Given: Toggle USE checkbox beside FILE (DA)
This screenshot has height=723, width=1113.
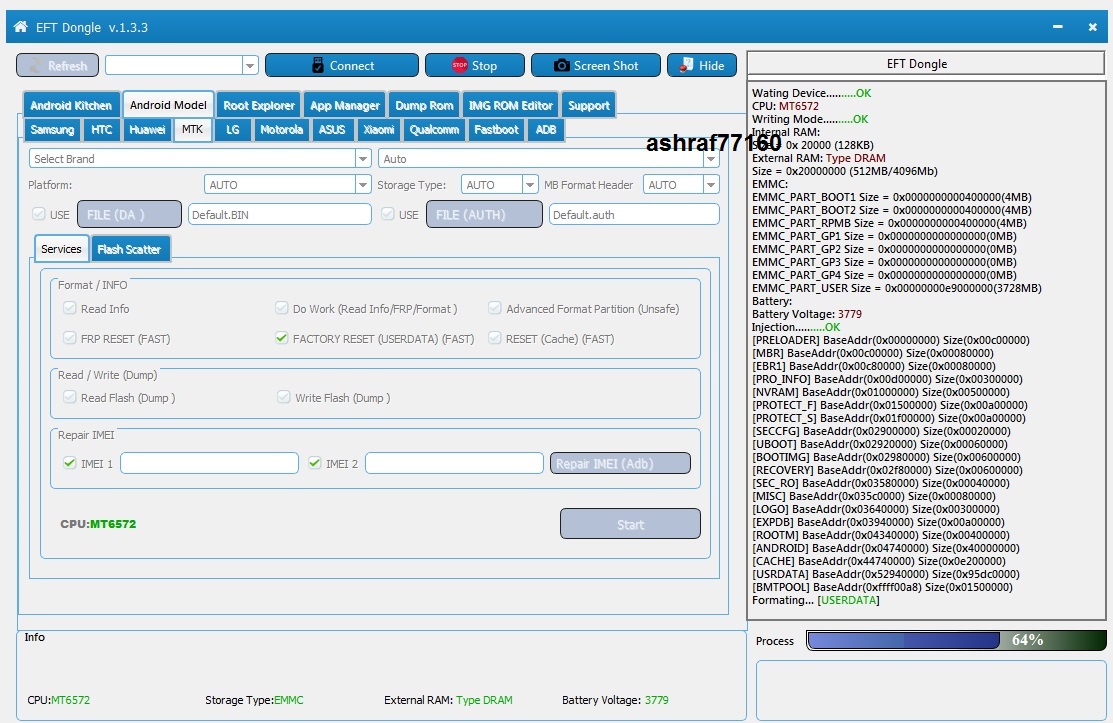Looking at the screenshot, I should click(x=38, y=214).
